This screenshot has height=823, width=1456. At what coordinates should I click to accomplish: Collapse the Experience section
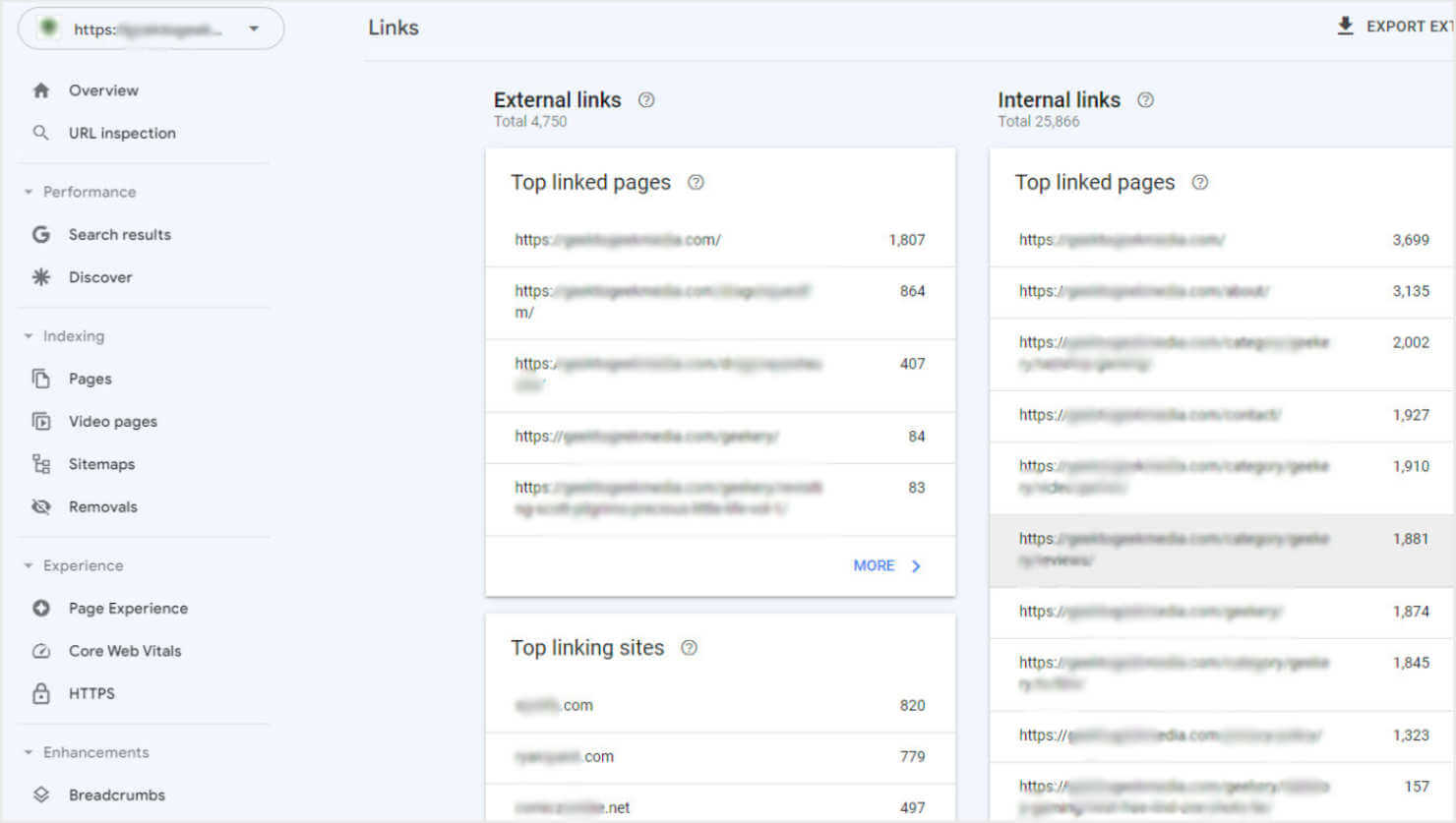tap(28, 565)
